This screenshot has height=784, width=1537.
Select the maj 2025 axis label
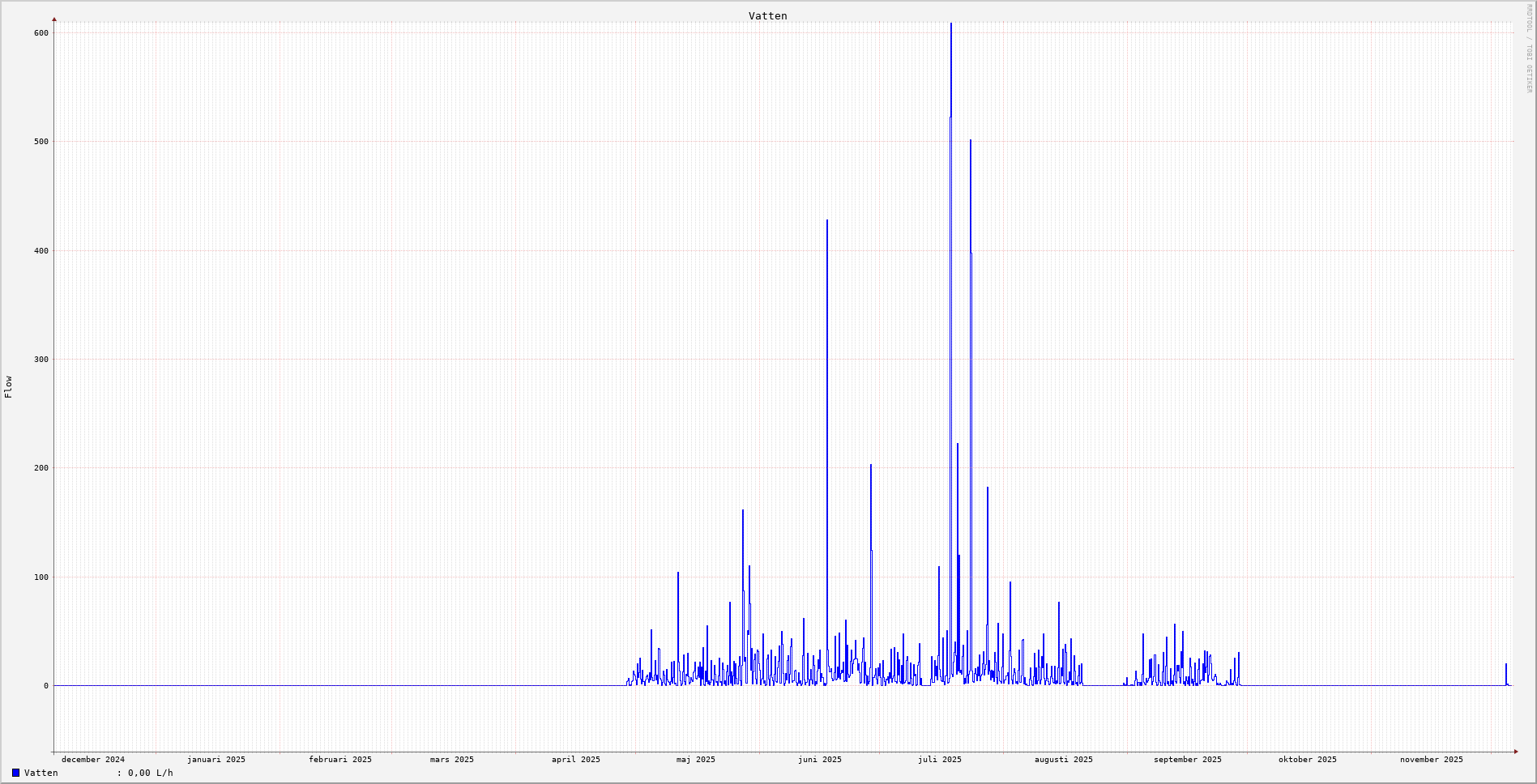click(x=696, y=760)
